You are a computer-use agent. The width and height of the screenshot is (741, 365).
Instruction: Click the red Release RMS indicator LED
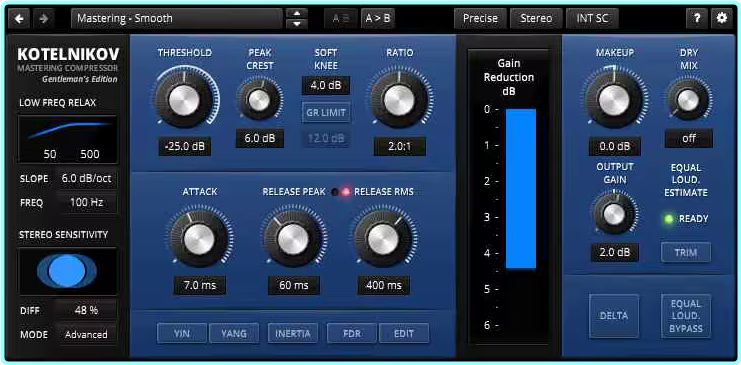(346, 192)
